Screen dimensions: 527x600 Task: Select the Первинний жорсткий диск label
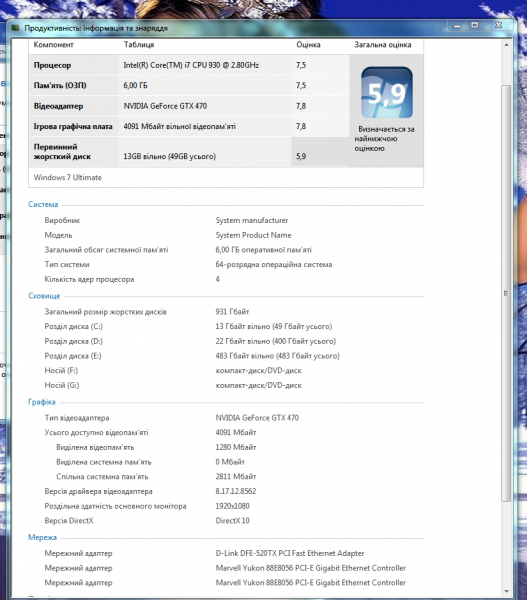[x=62, y=152]
